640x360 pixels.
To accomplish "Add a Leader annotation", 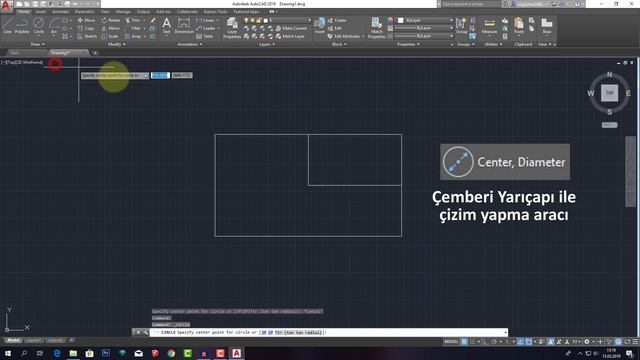I will click(206, 28).
